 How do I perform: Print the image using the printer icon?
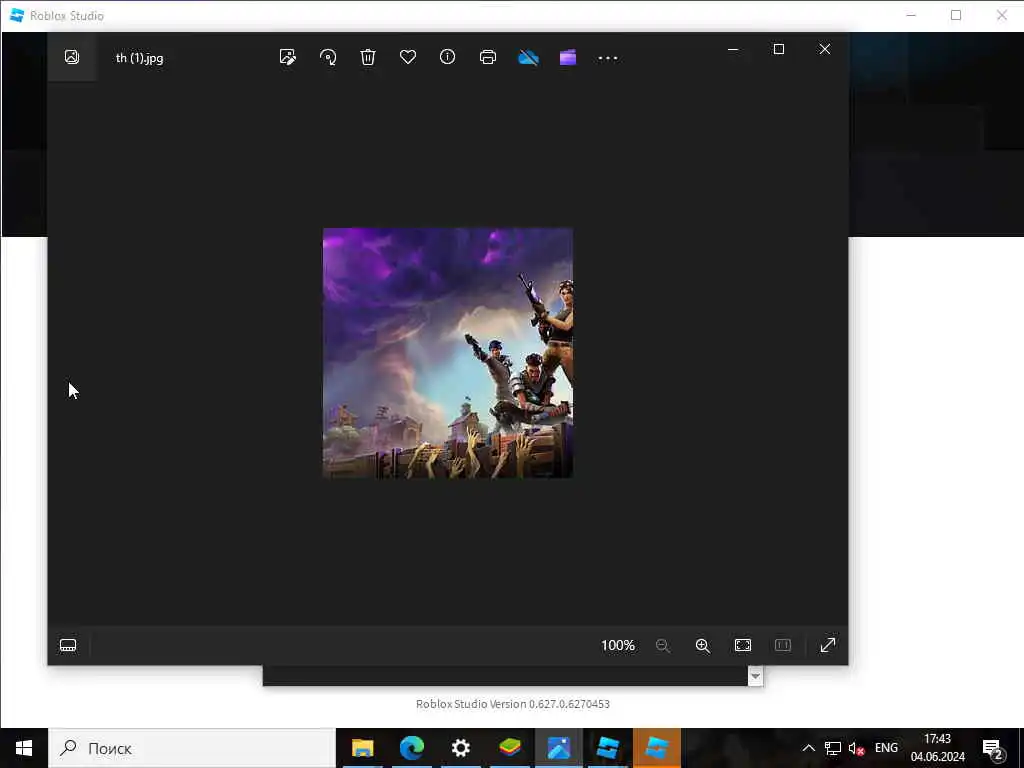tap(488, 57)
